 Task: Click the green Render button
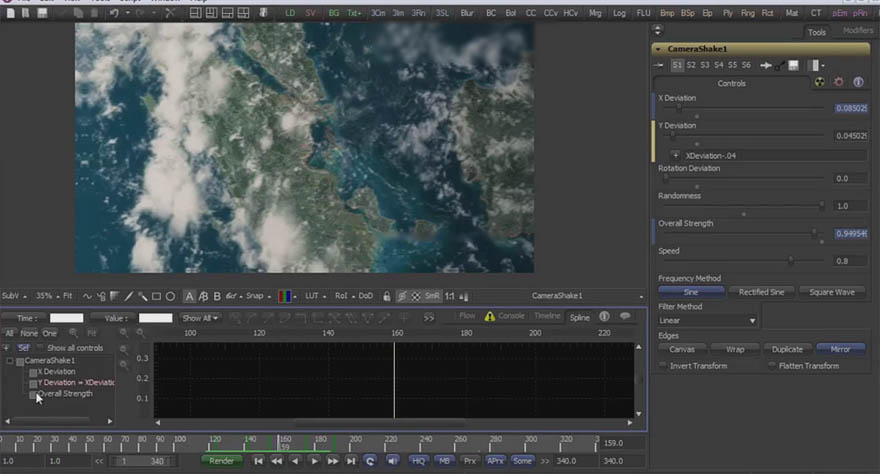click(x=221, y=461)
